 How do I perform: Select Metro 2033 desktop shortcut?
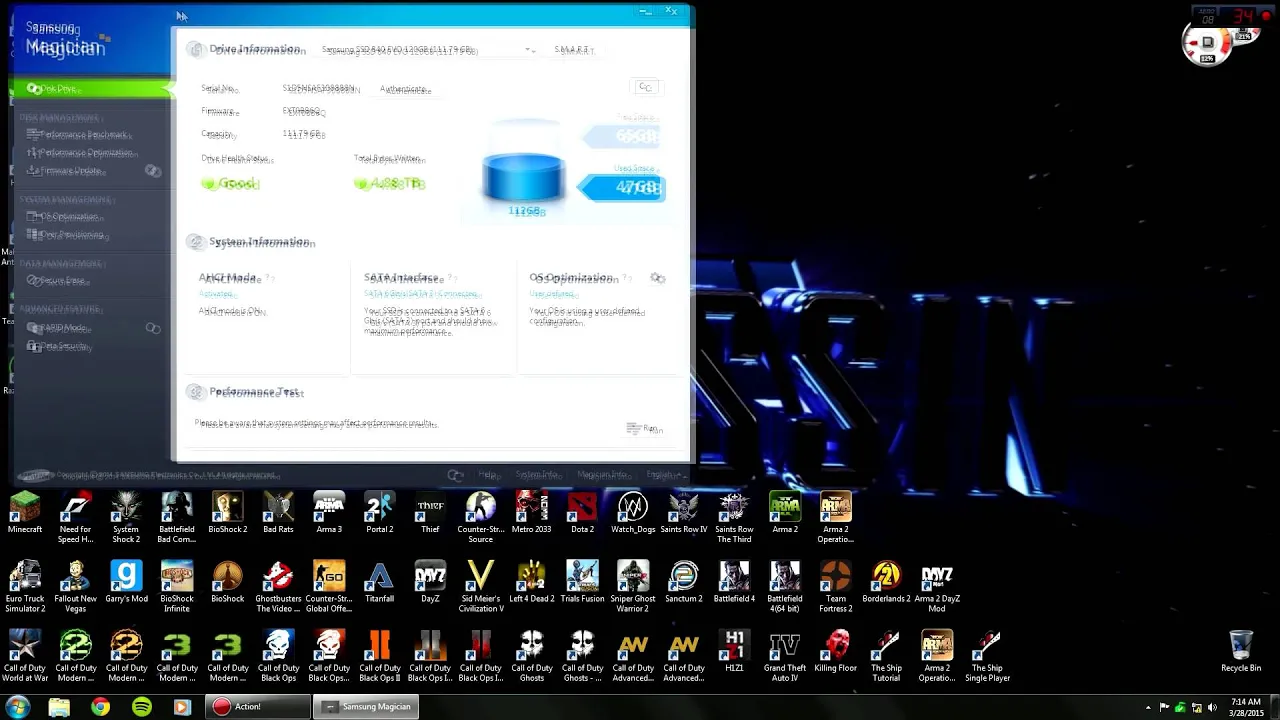(x=531, y=513)
